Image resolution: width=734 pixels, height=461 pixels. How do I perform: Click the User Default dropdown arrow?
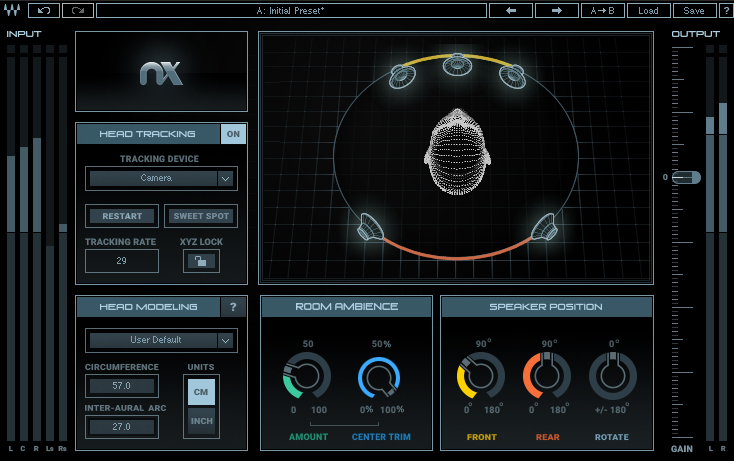point(226,340)
